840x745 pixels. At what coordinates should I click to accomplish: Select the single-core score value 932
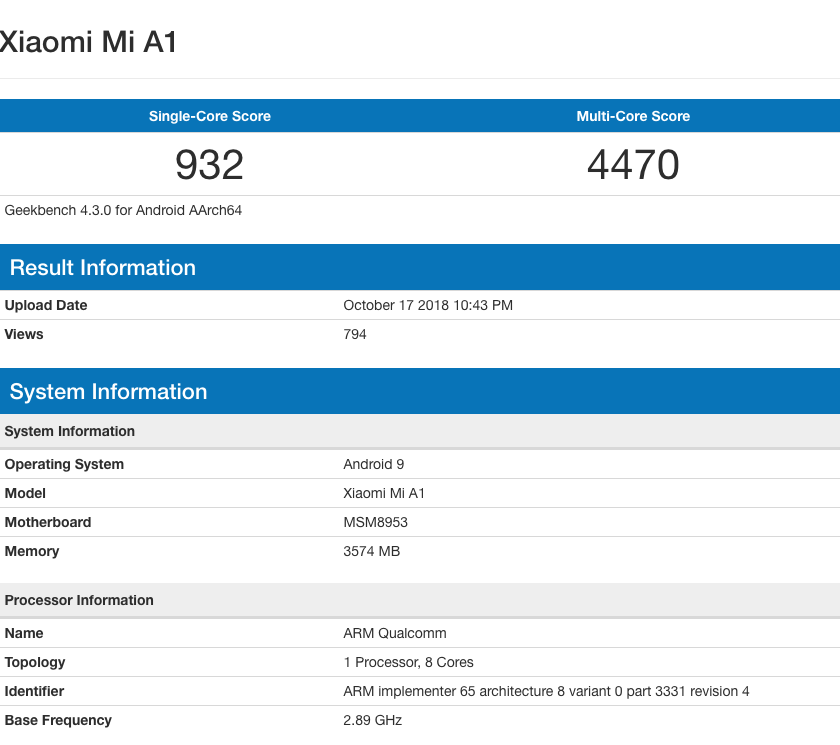(x=210, y=165)
